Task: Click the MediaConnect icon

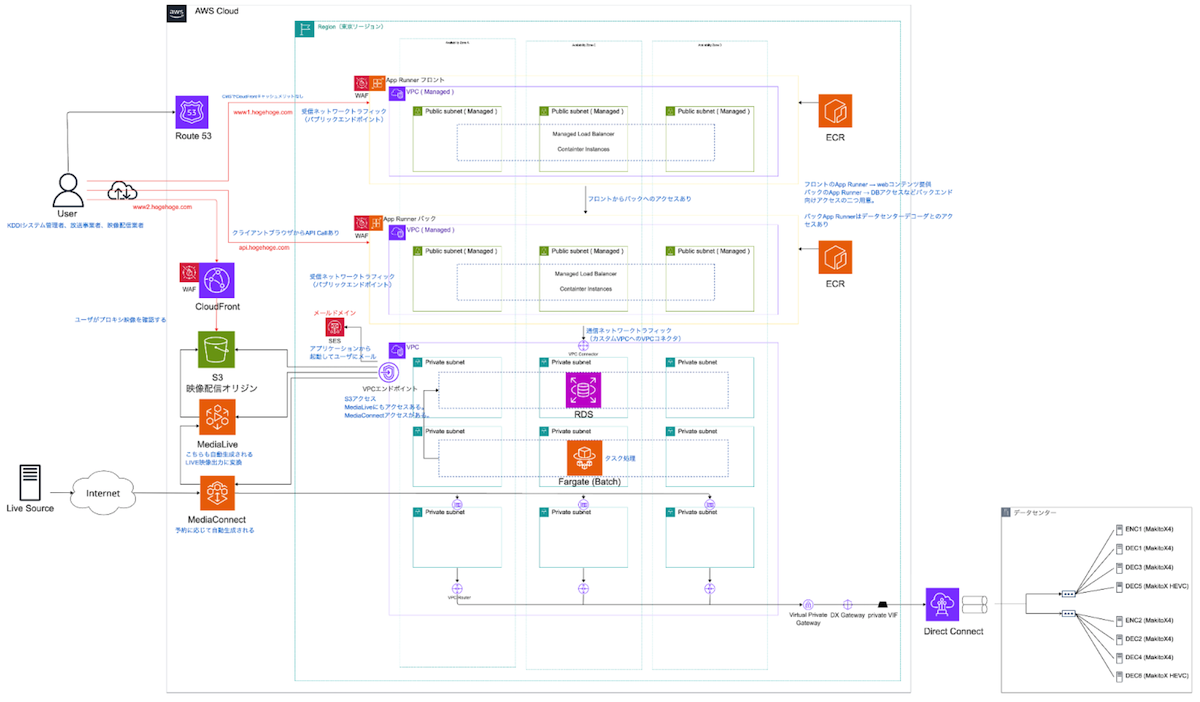Action: point(216,494)
